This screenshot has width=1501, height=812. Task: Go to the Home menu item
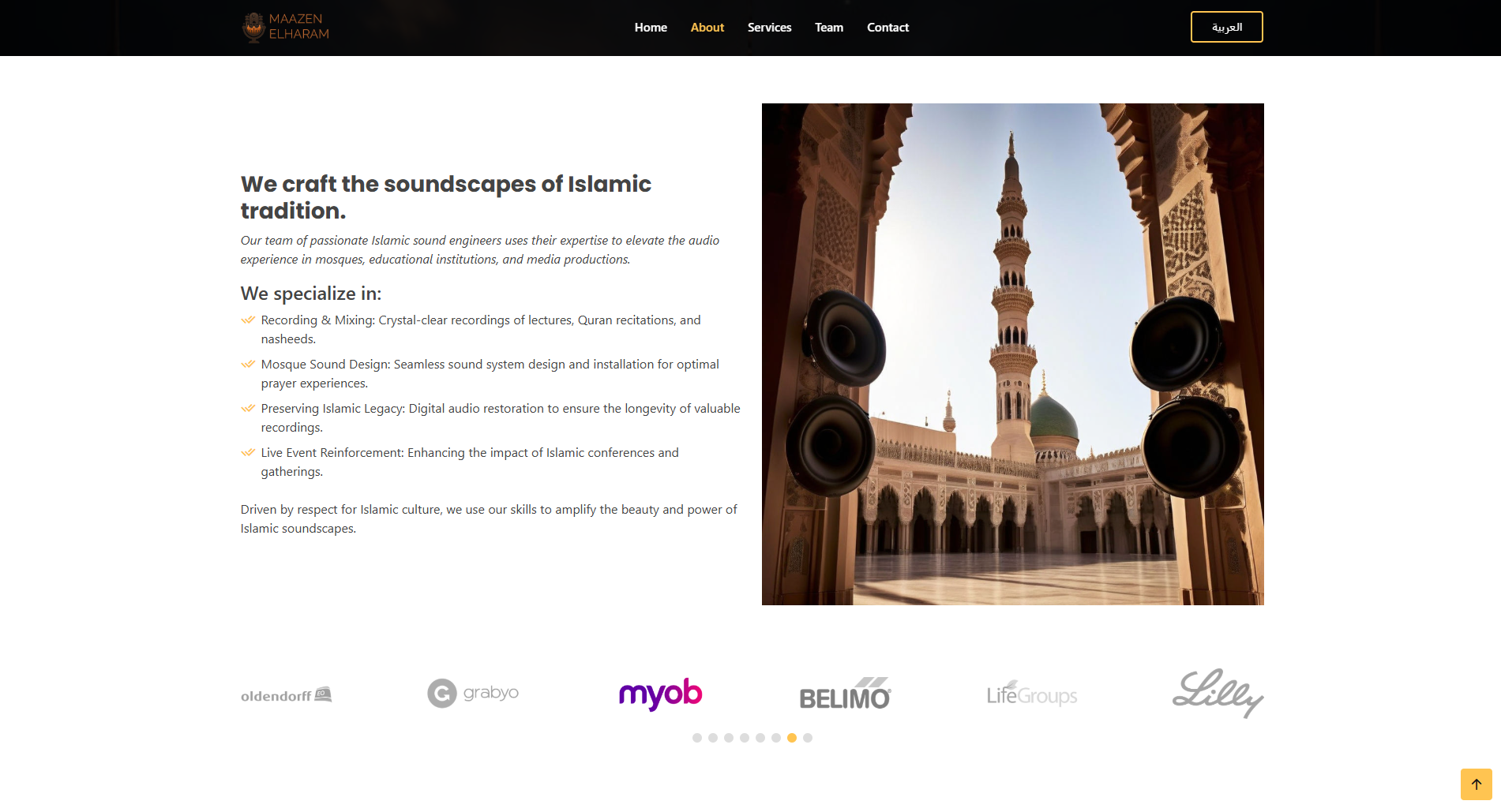[651, 28]
